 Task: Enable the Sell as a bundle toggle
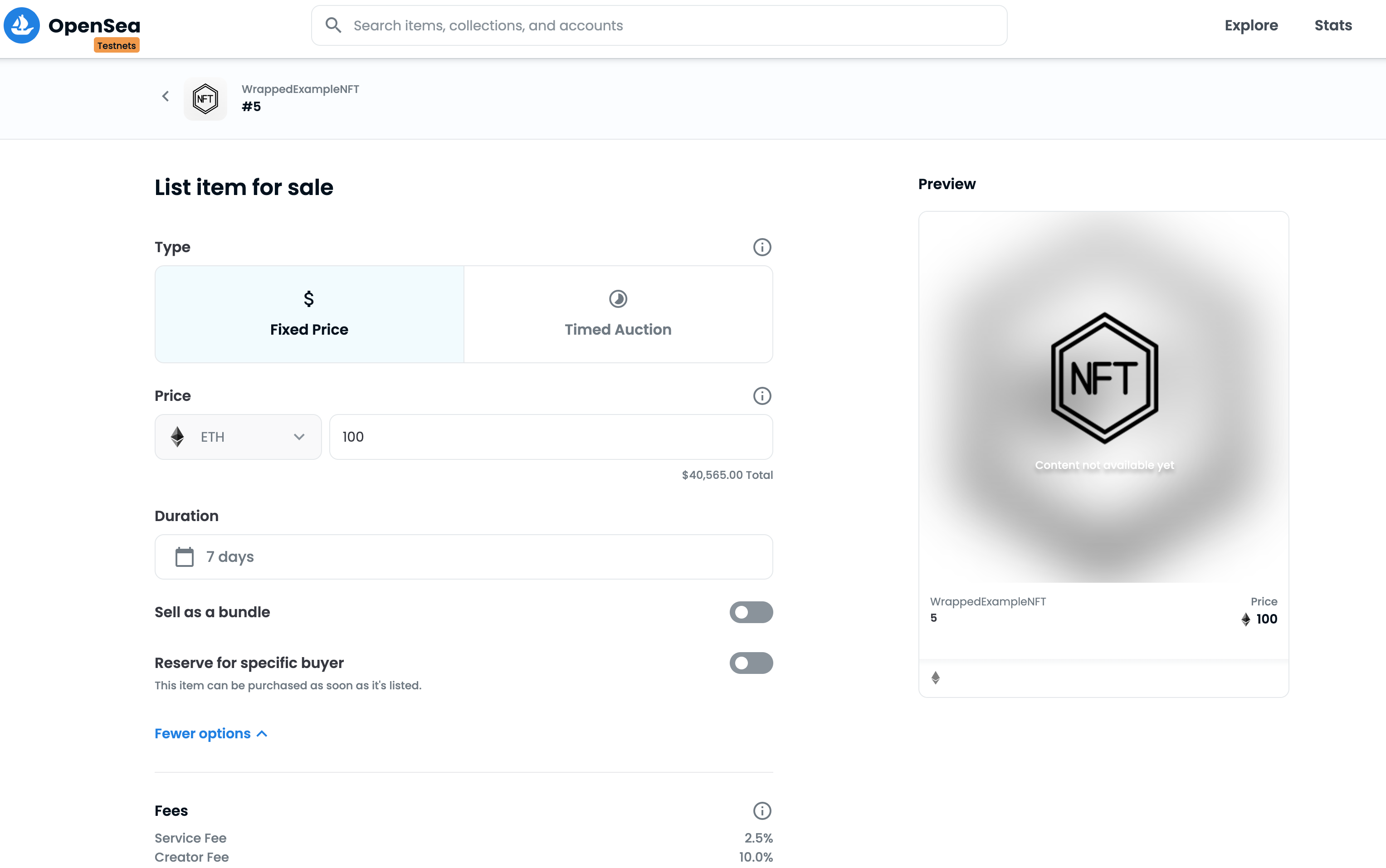[x=751, y=612]
